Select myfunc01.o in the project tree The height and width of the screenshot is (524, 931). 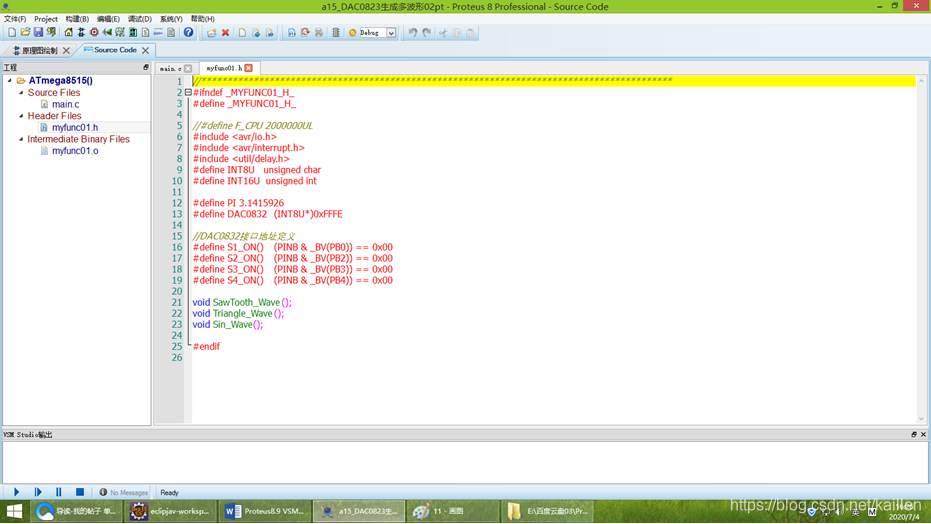pyautogui.click(x=75, y=151)
